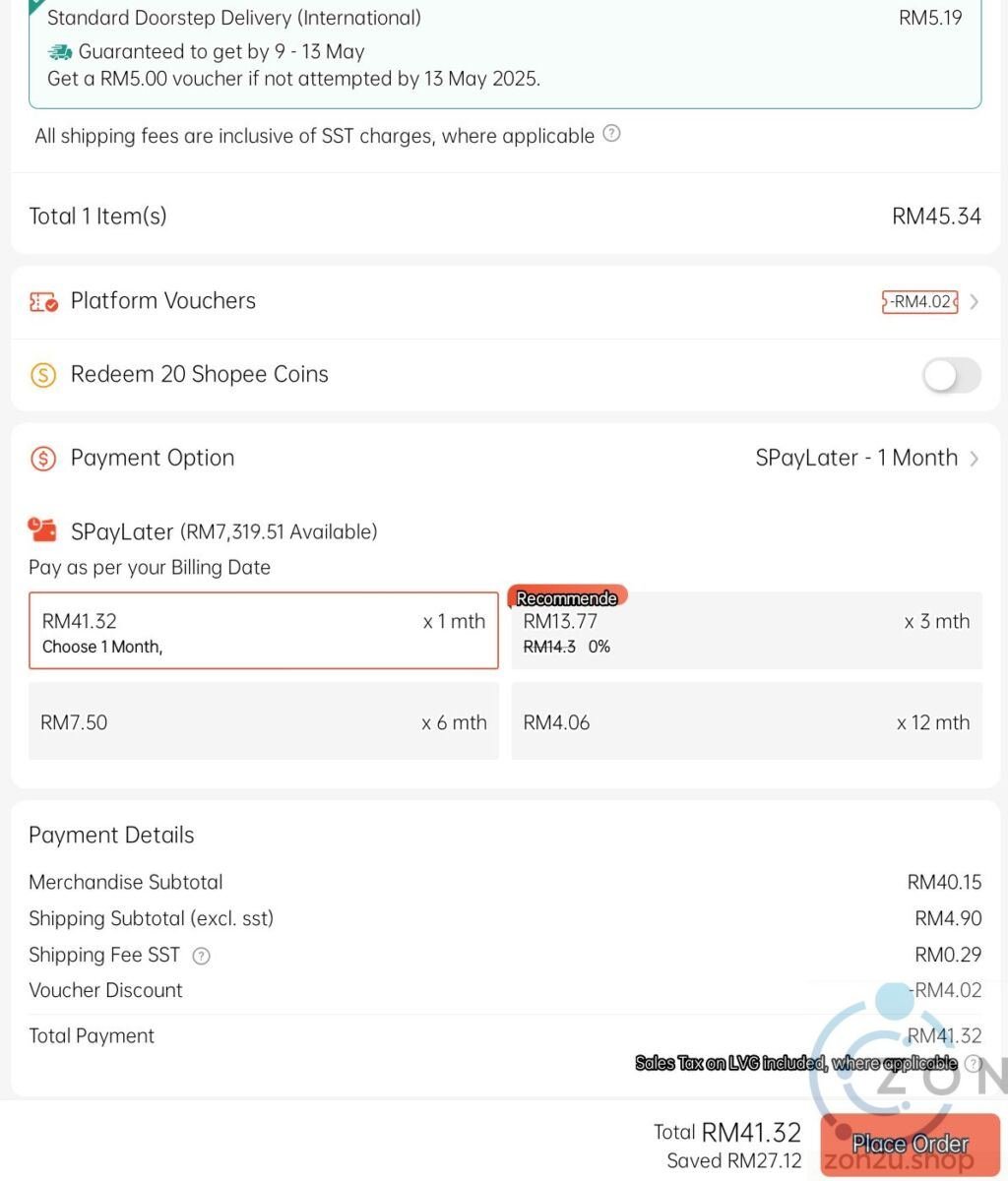Select the RM13.77 x 3 mth plan
1008x1181 pixels.
746,631
